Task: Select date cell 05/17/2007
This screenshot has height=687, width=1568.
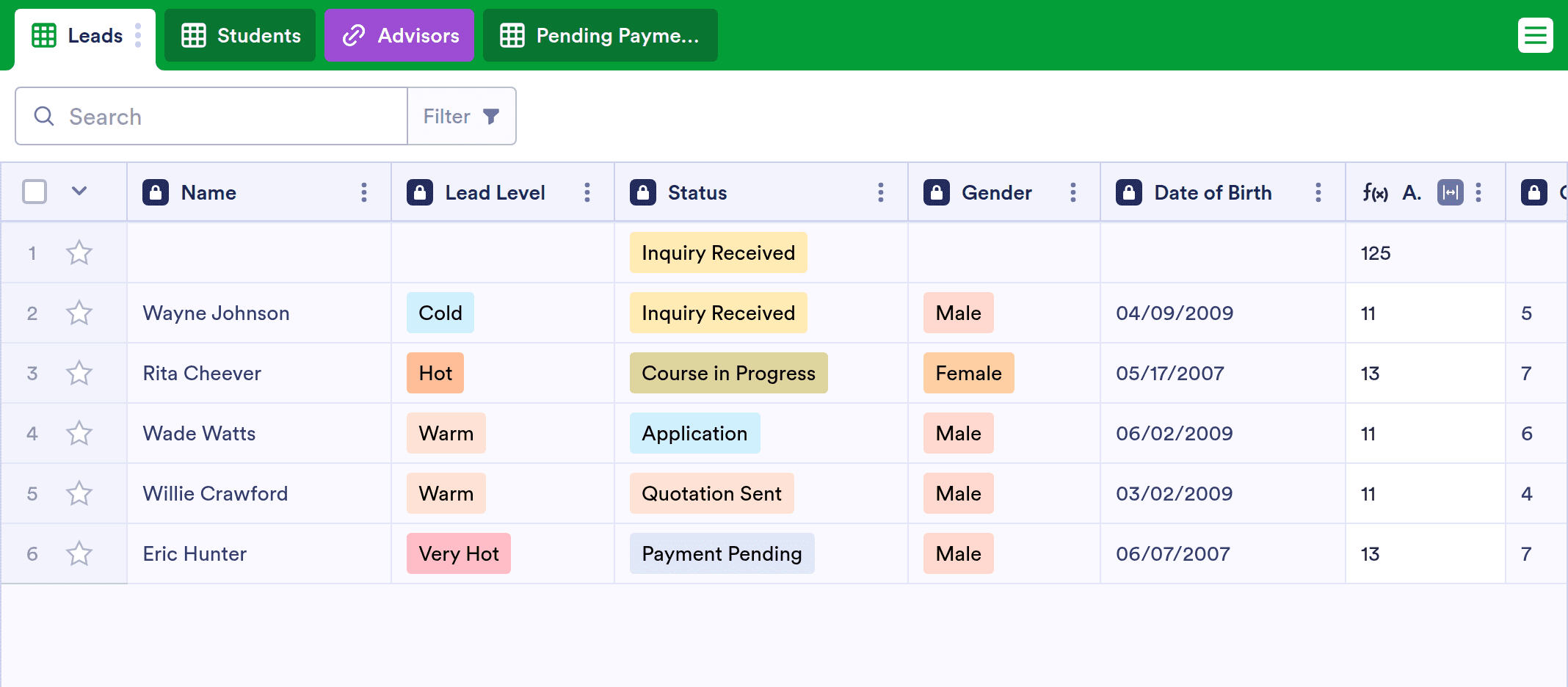Action: point(1223,373)
